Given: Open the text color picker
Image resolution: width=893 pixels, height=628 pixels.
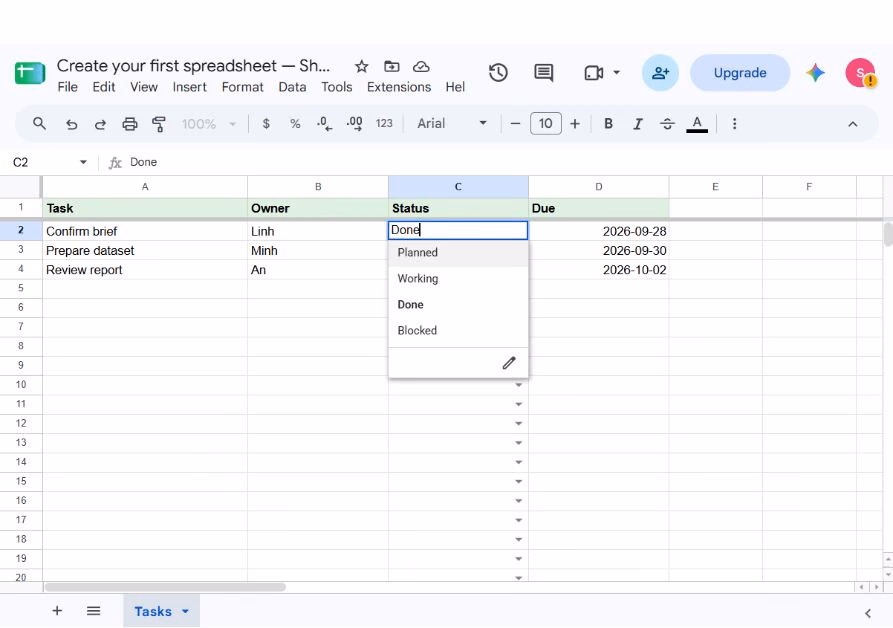Looking at the screenshot, I should coord(697,124).
